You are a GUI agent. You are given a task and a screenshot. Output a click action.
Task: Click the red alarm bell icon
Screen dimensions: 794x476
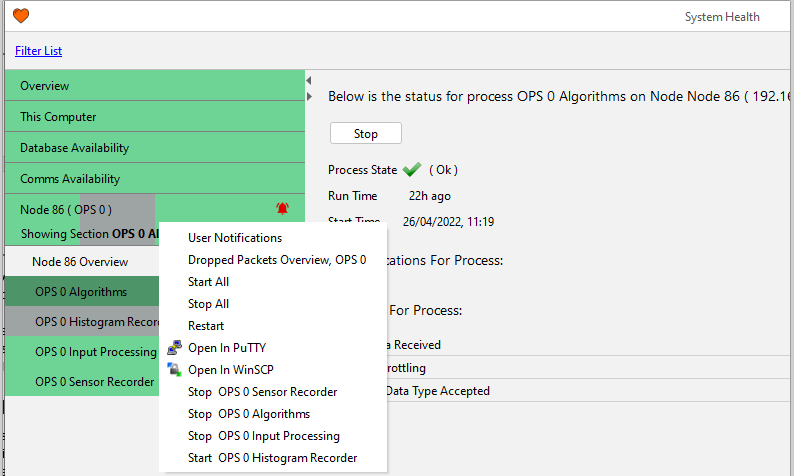point(282,209)
